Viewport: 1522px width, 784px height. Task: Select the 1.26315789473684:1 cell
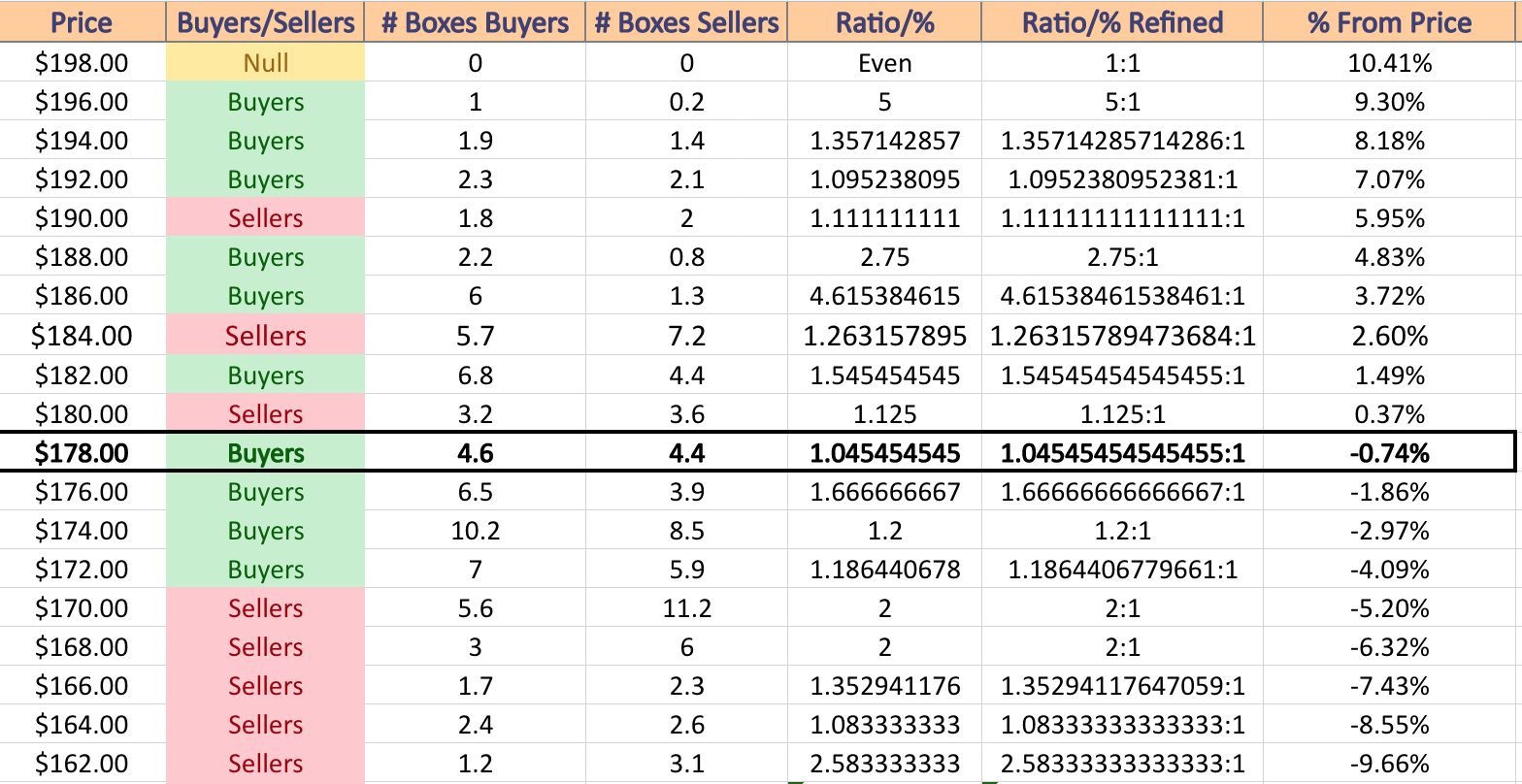(1122, 336)
